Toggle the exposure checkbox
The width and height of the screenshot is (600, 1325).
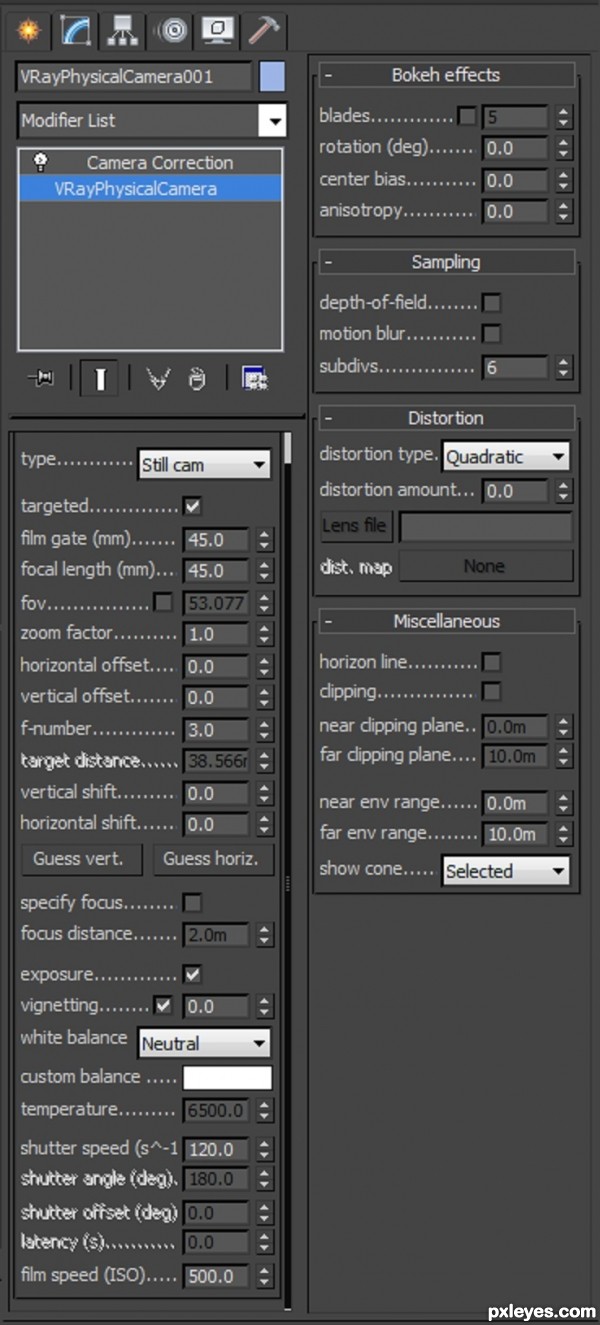pyautogui.click(x=193, y=974)
